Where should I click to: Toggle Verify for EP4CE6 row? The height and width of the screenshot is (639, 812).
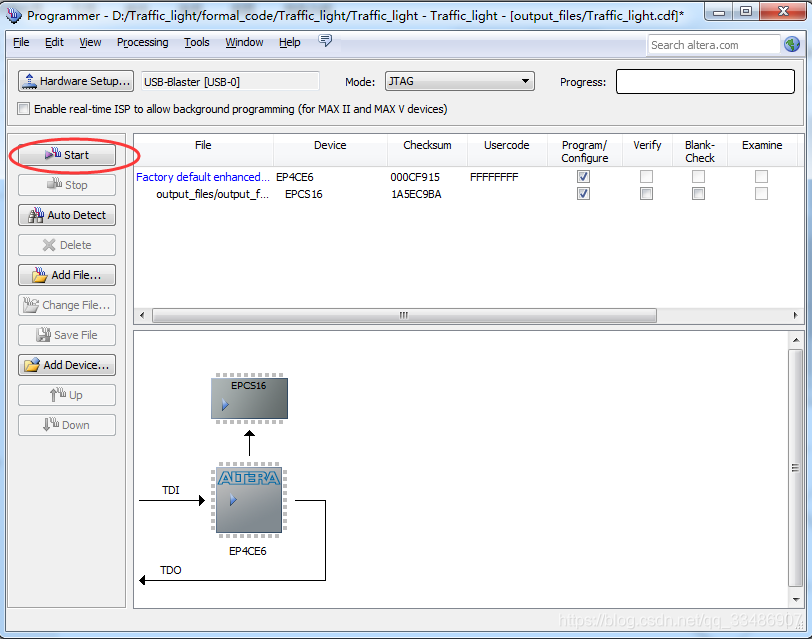point(646,177)
